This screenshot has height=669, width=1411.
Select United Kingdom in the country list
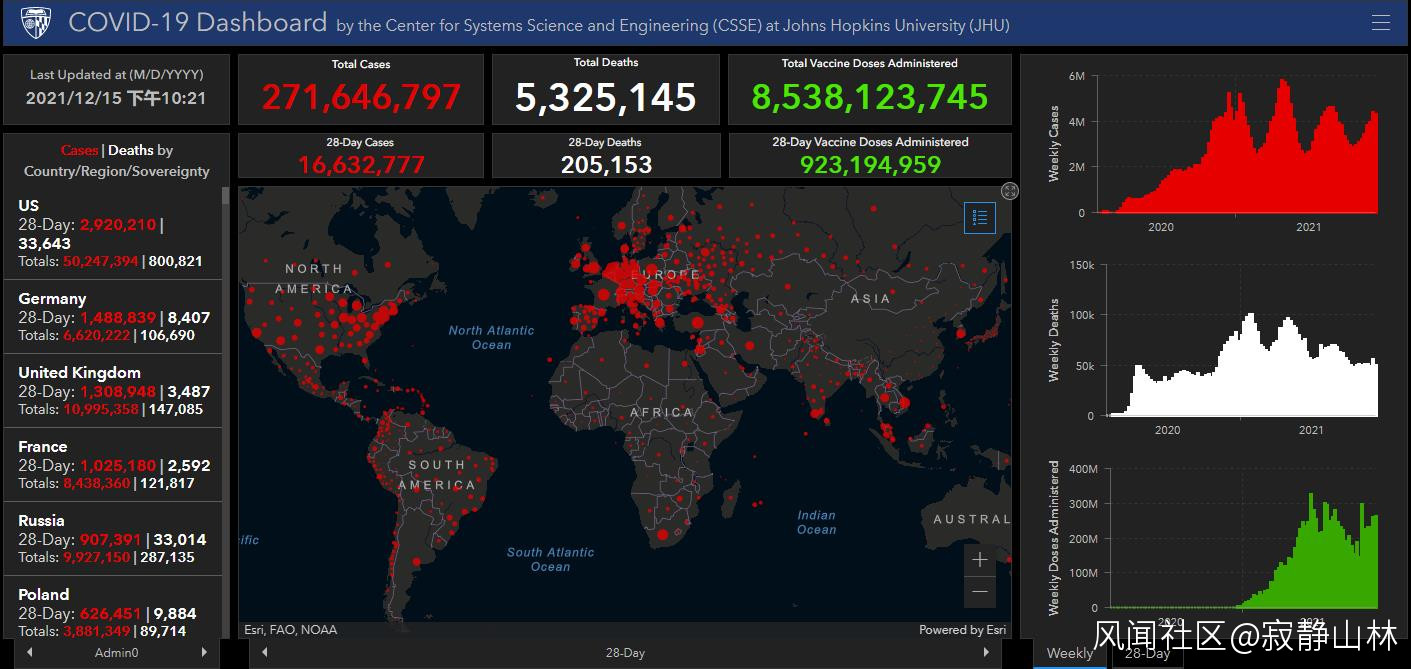tap(113, 390)
